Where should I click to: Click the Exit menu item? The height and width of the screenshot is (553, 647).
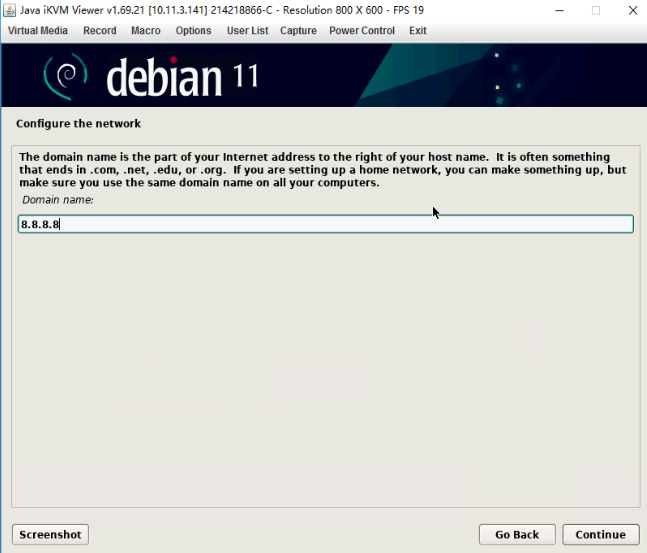click(418, 31)
